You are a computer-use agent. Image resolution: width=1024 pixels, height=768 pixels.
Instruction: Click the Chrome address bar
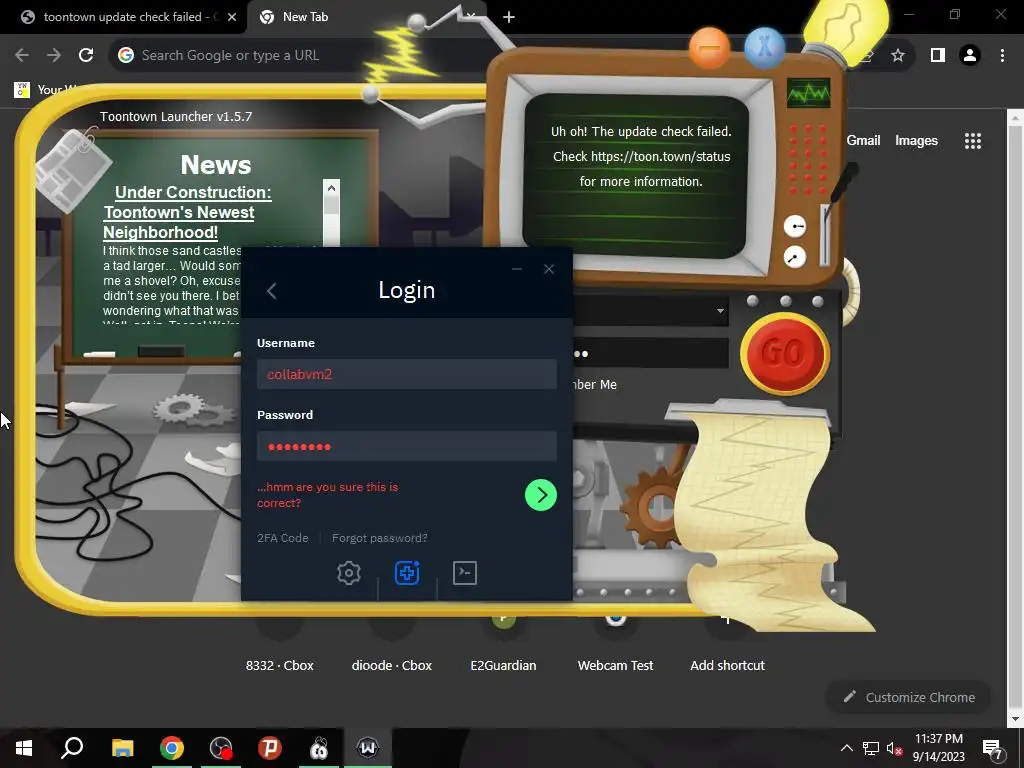(x=300, y=55)
